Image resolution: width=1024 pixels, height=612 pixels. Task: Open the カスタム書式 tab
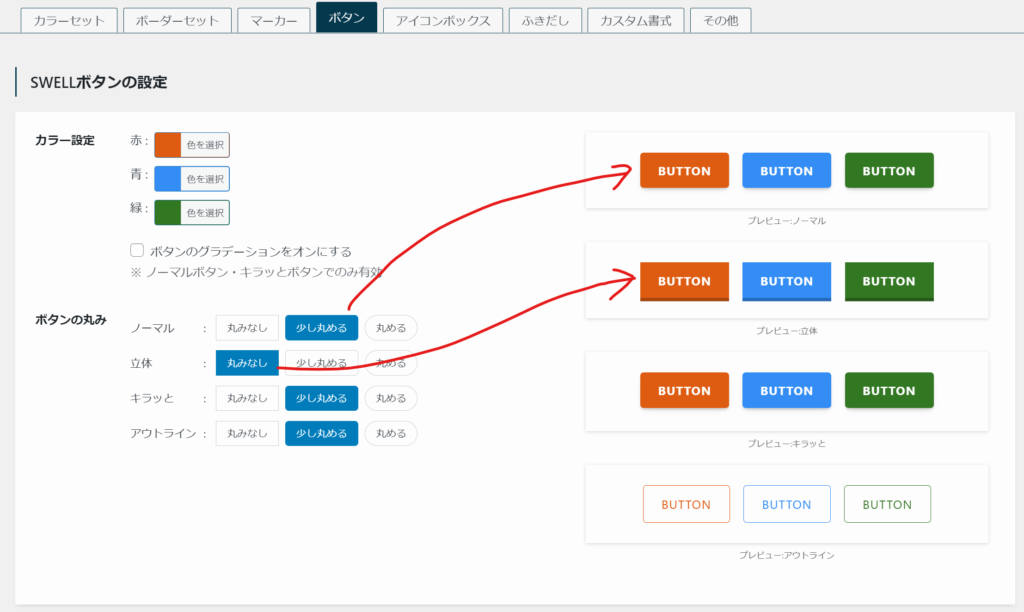click(x=636, y=20)
